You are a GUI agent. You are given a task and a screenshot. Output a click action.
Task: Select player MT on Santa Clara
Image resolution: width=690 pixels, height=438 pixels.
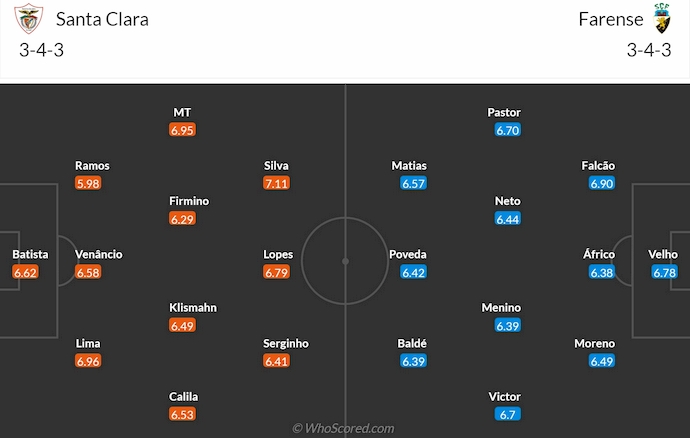pos(182,112)
